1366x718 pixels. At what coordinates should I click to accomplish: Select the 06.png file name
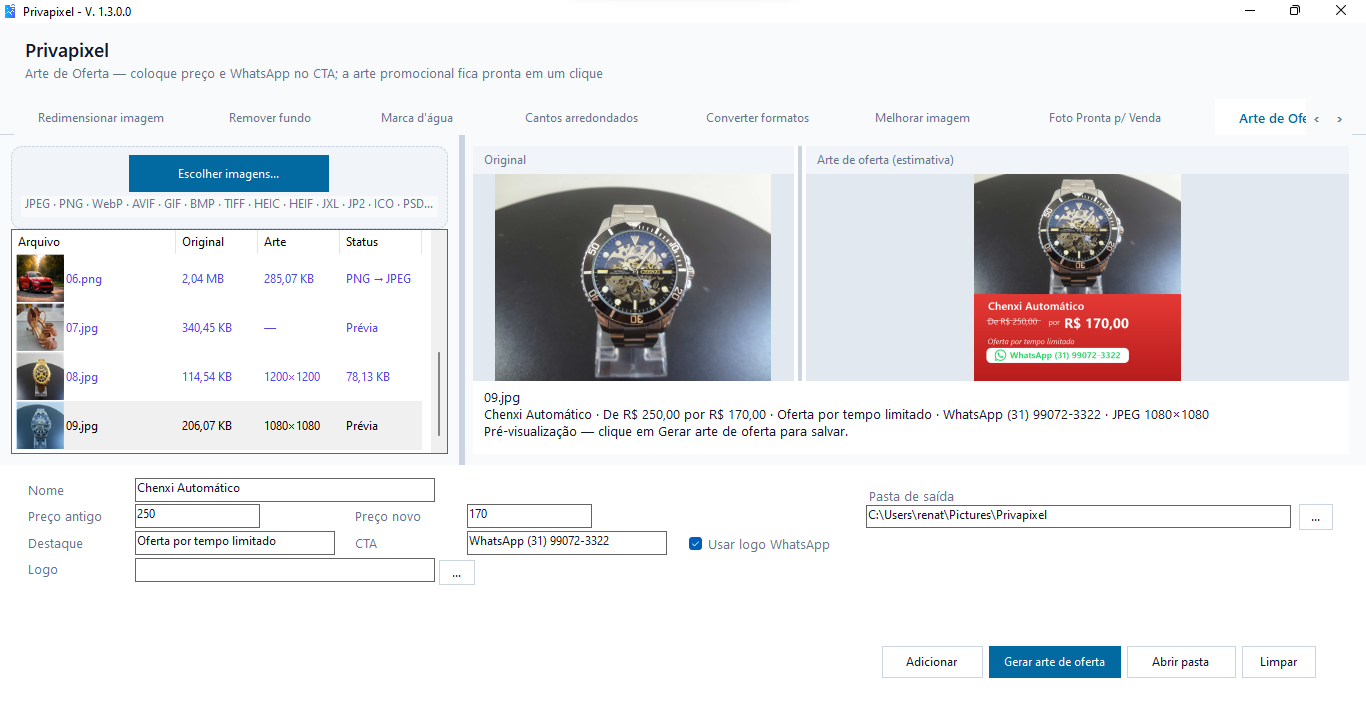point(84,279)
